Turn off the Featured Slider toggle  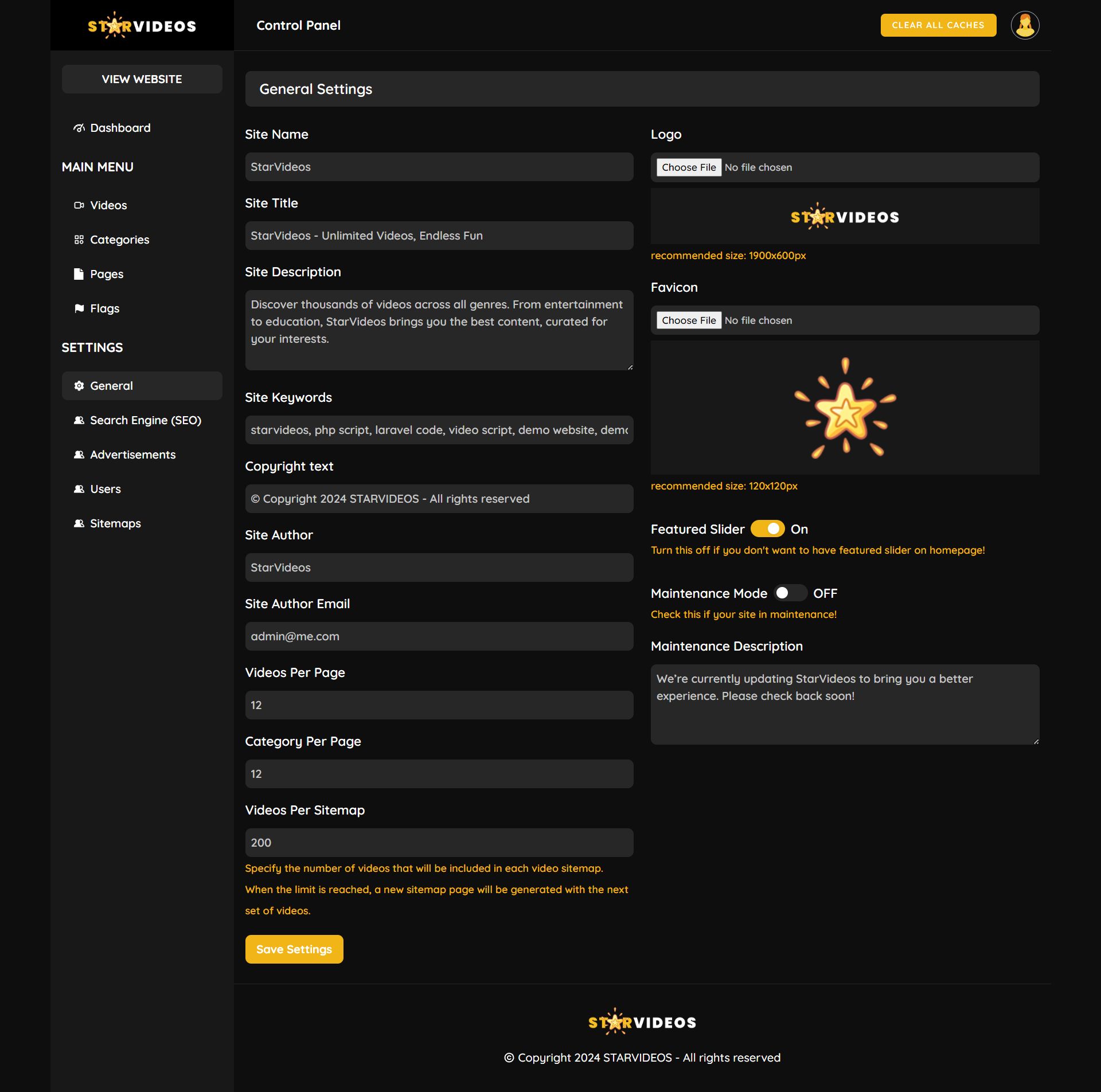(767, 529)
